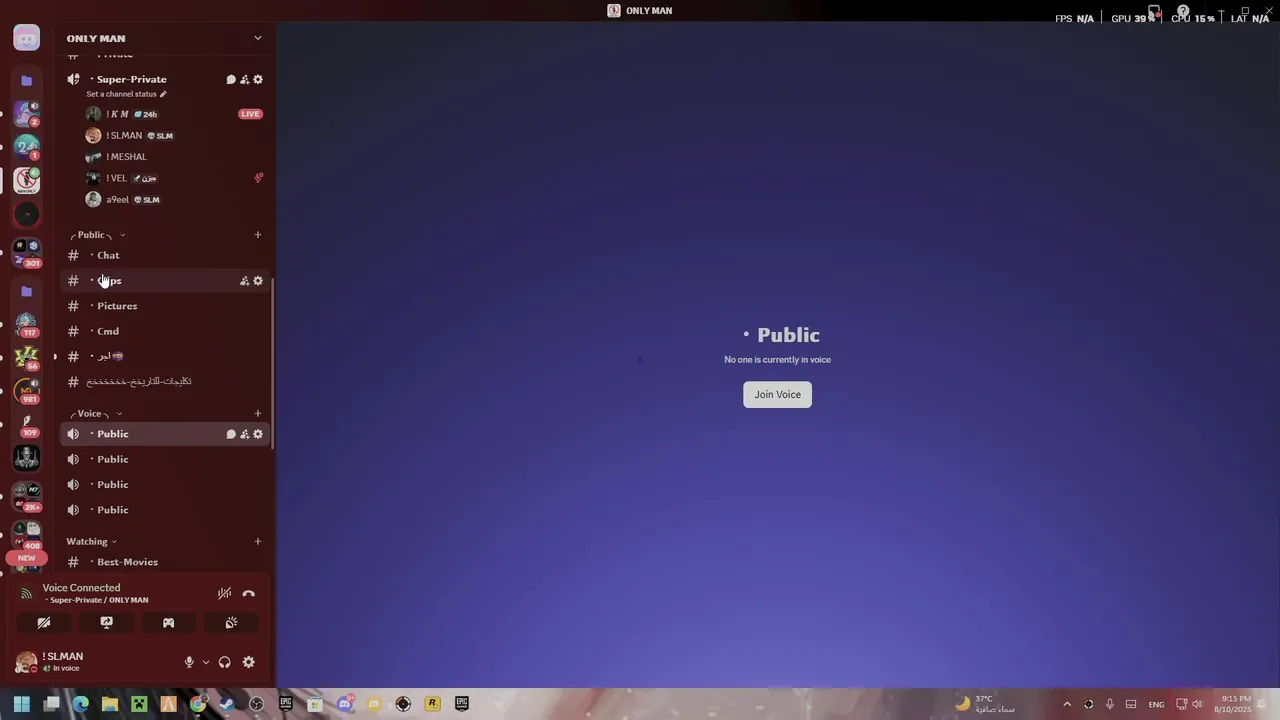Open User Settings gear

click(248, 662)
